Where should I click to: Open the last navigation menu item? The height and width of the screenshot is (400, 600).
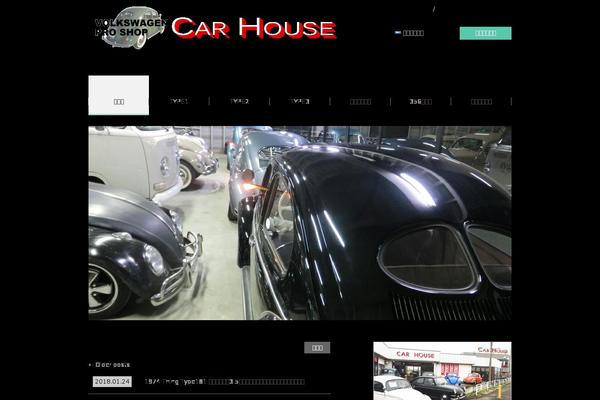[481, 101]
